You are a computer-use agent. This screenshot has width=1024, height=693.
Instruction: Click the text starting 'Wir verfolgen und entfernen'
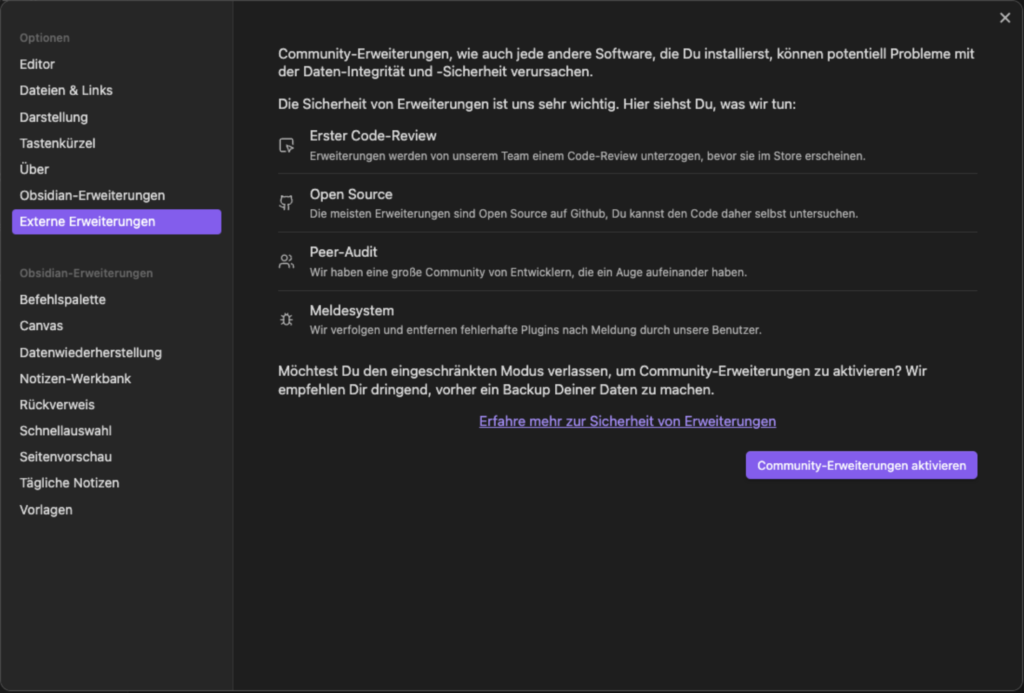point(536,330)
